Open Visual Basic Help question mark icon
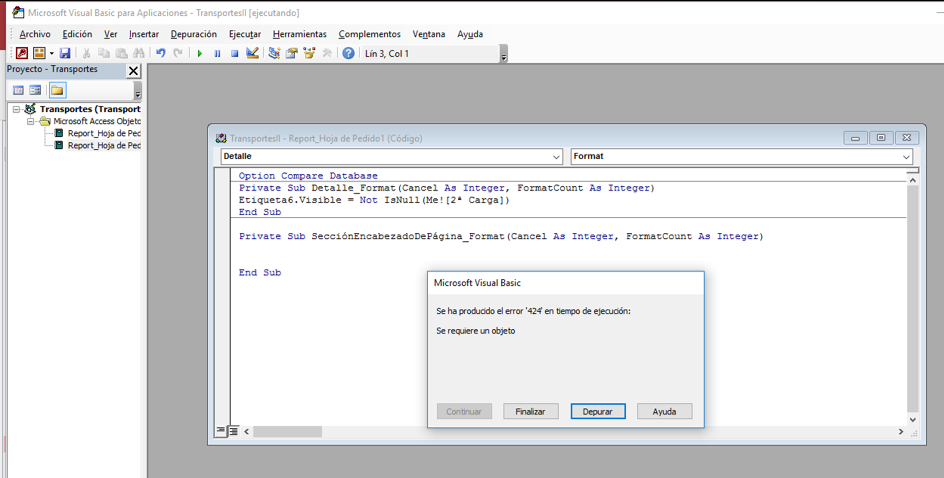The height and width of the screenshot is (478, 944). 348,54
